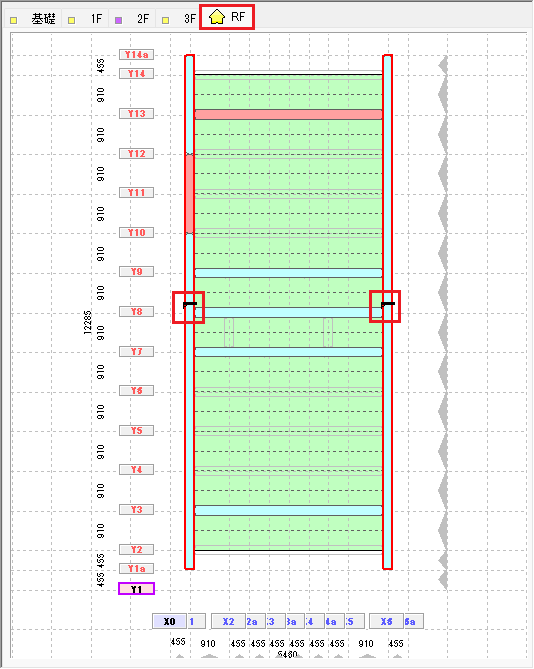Select the cyan horizontal beam at Y9

[288, 273]
